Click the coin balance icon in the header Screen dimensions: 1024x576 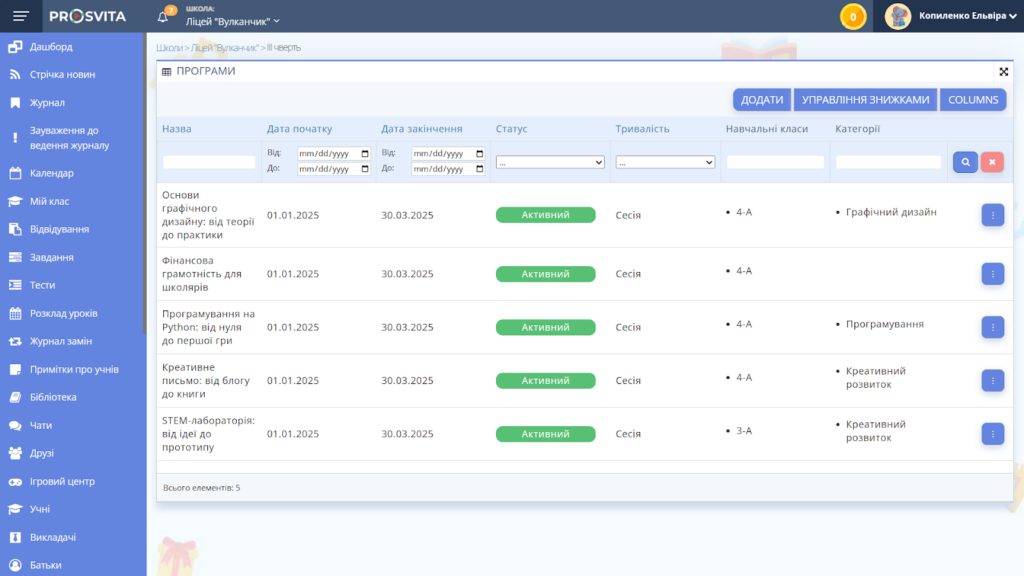tap(853, 16)
